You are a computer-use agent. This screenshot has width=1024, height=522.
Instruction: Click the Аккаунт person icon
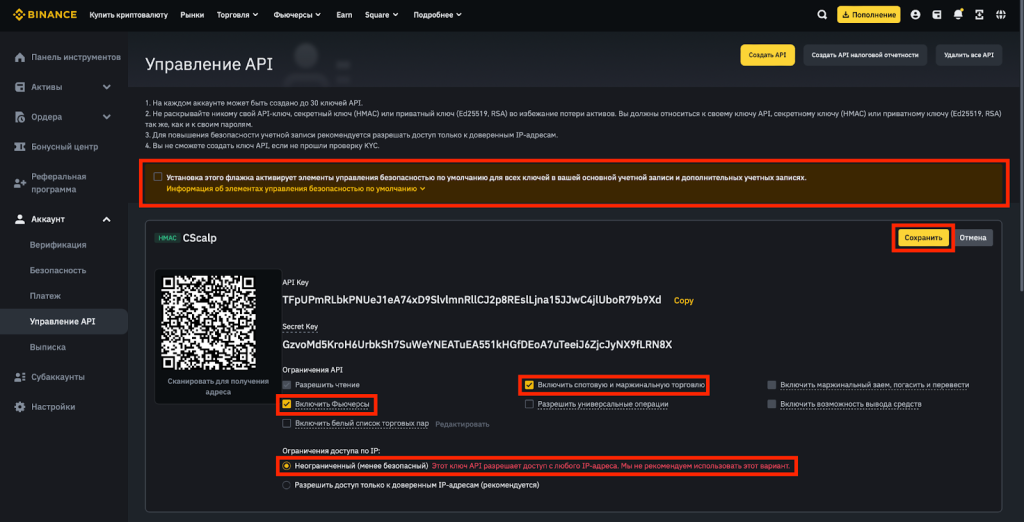[20, 219]
